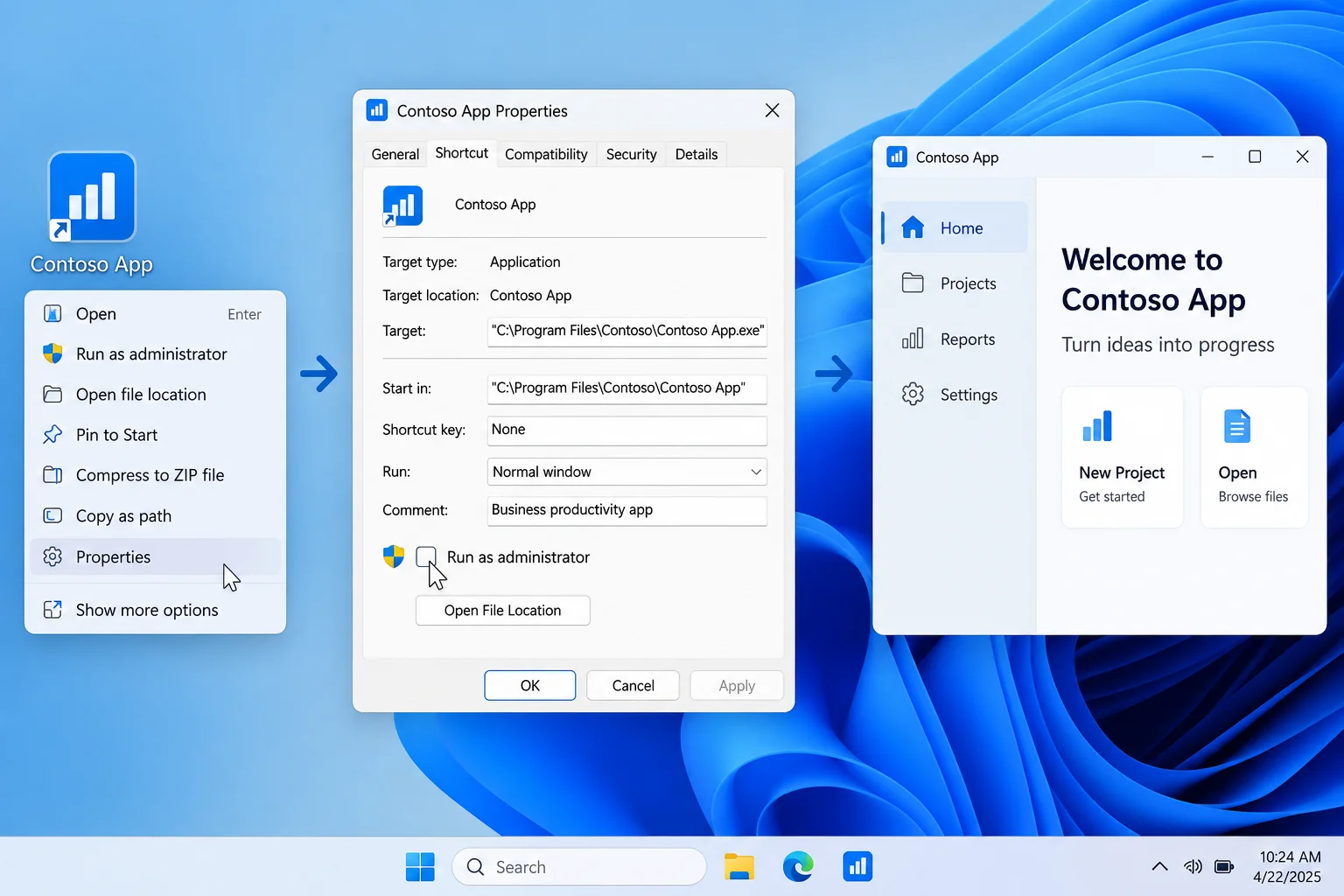Open Reports in Contoso App sidebar
Screen dimensions: 1344x896
click(x=955, y=339)
